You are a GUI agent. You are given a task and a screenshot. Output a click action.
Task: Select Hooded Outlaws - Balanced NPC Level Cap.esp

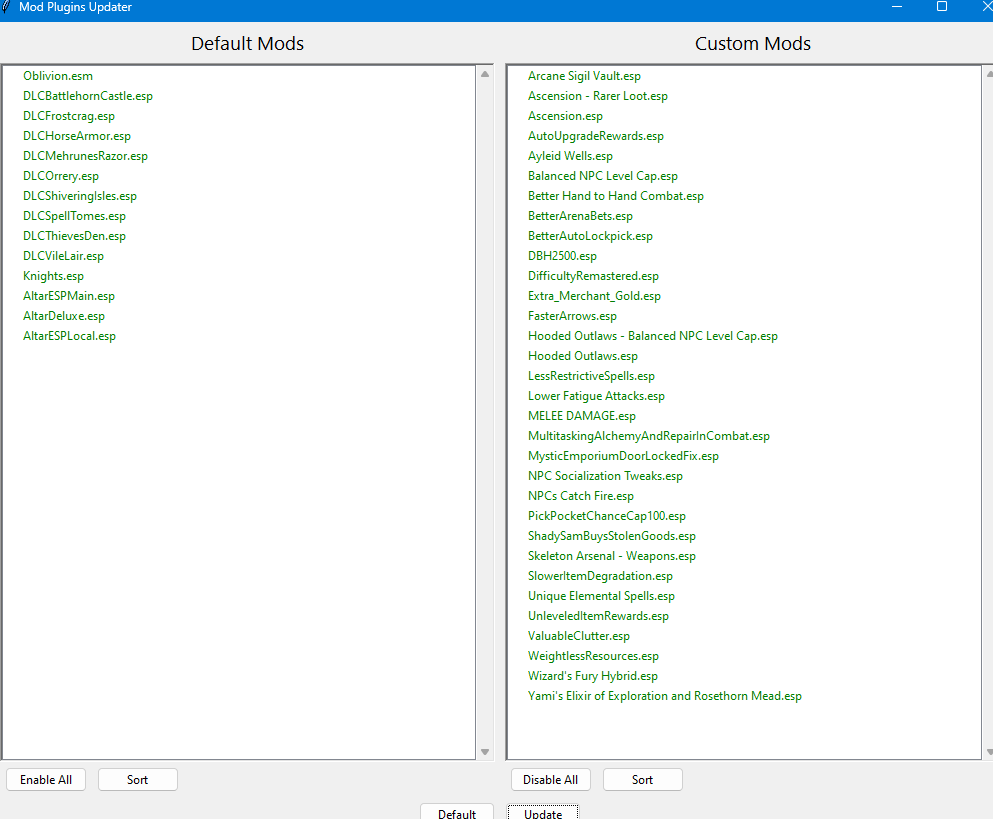652,336
